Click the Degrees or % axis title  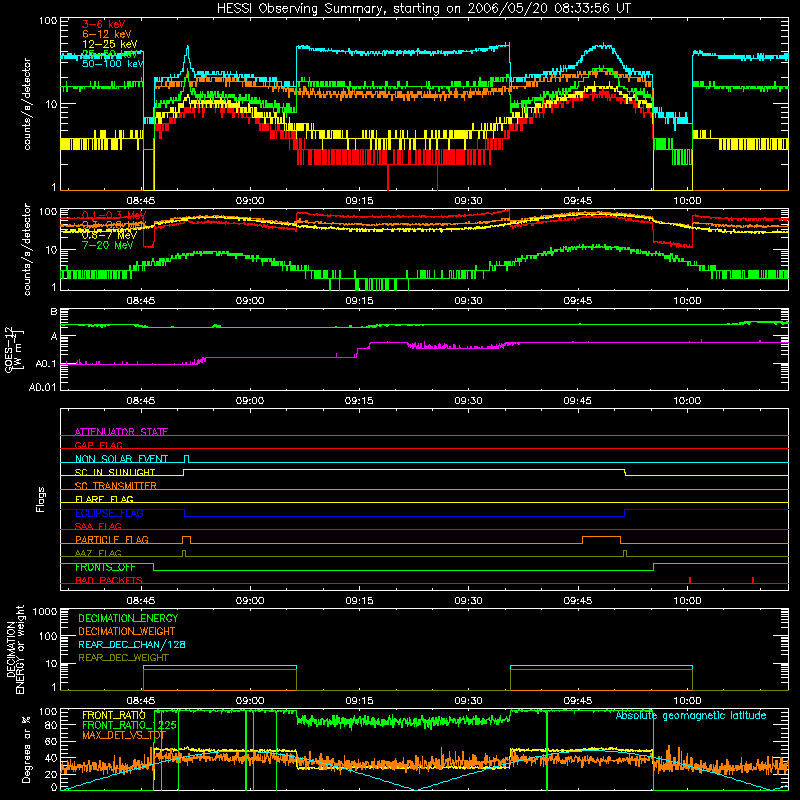26,749
